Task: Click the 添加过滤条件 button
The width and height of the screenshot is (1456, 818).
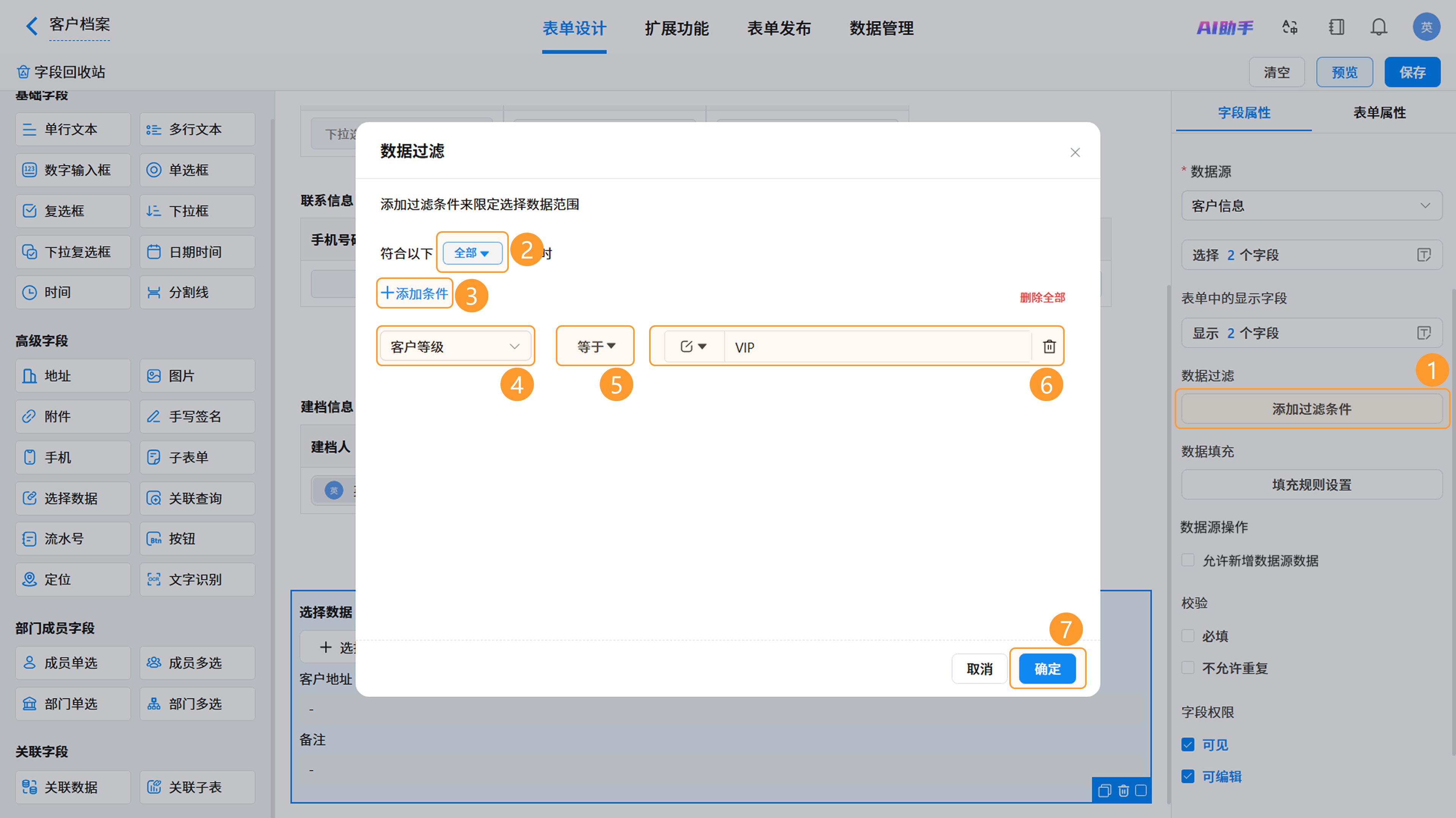Action: pyautogui.click(x=1311, y=409)
